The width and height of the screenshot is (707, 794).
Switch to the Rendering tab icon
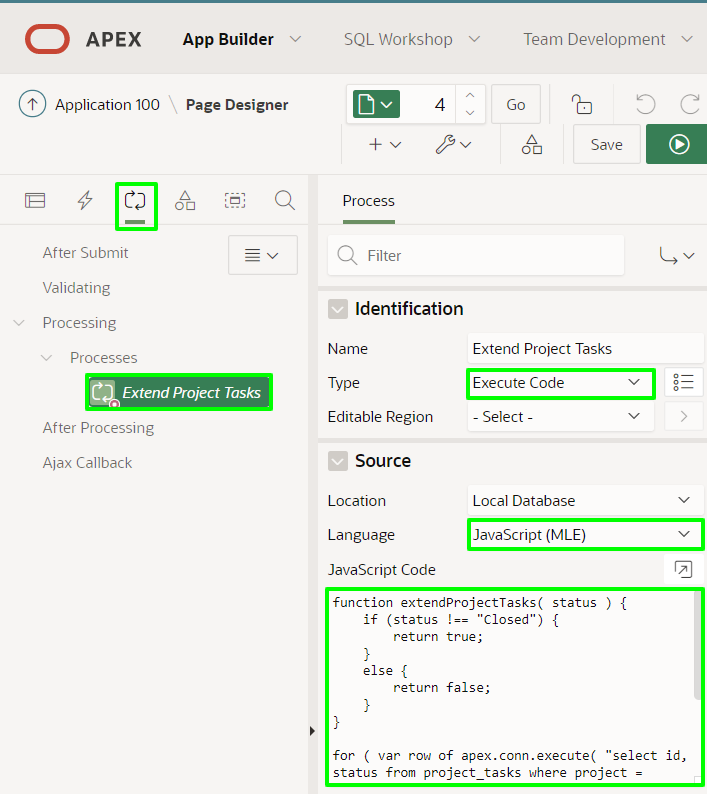pyautogui.click(x=35, y=201)
